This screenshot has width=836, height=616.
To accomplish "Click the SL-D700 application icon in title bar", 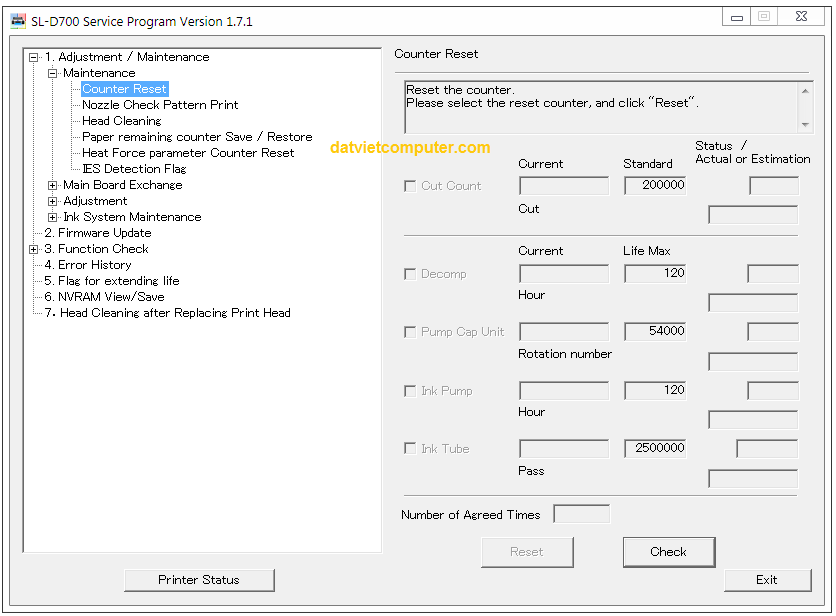I will point(18,21).
